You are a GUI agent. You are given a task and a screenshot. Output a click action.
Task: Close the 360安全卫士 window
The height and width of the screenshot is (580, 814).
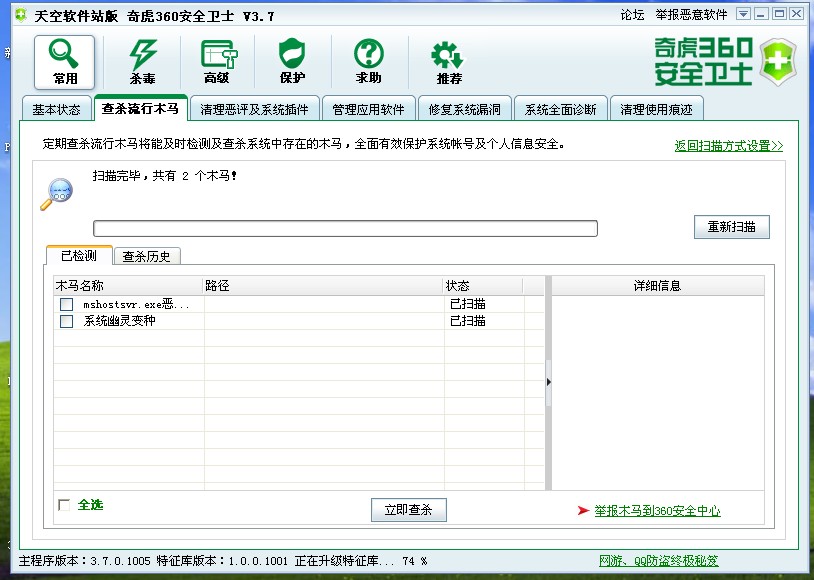[796, 14]
